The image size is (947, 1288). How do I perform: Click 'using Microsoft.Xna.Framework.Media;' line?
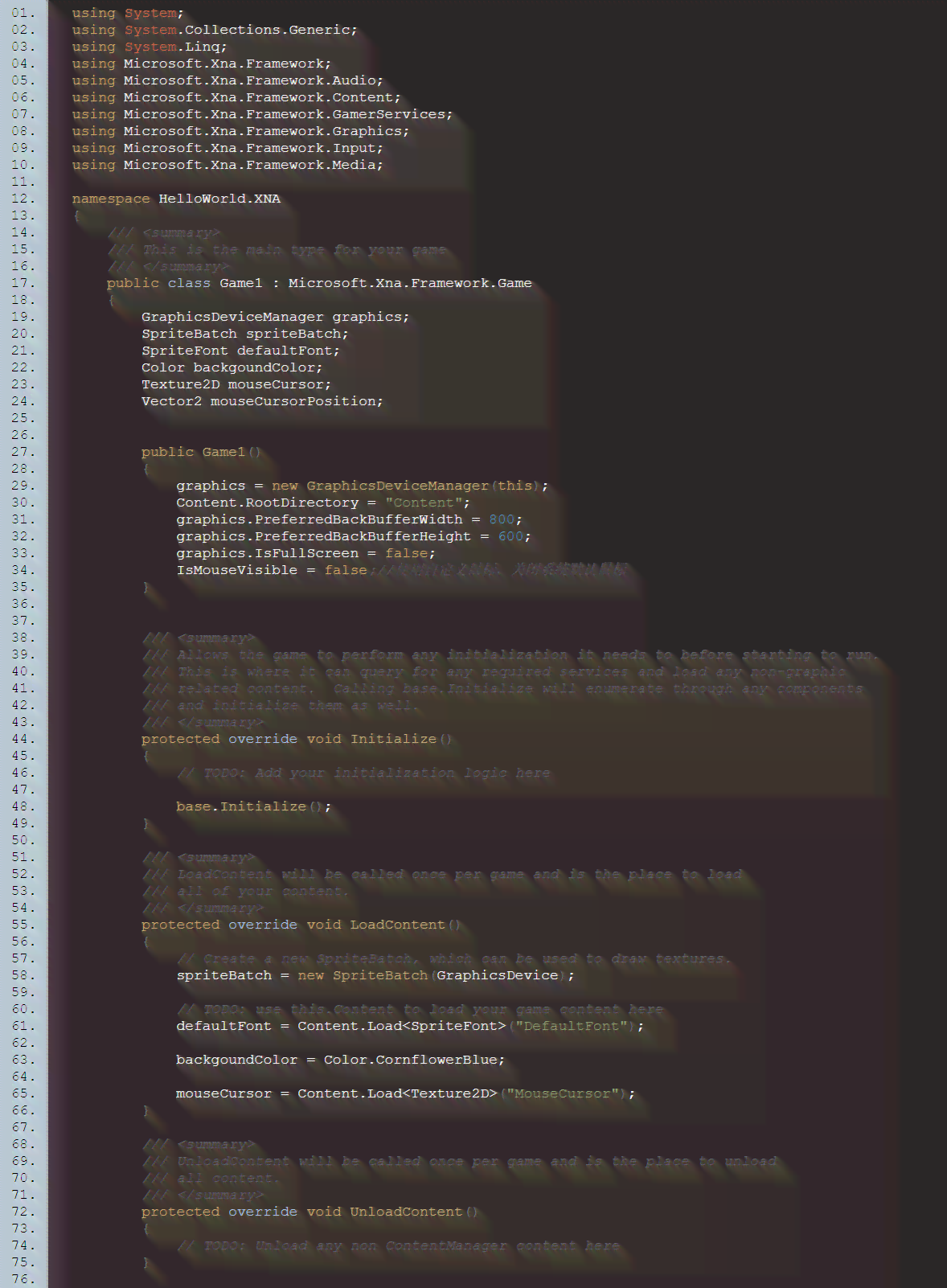point(228,165)
